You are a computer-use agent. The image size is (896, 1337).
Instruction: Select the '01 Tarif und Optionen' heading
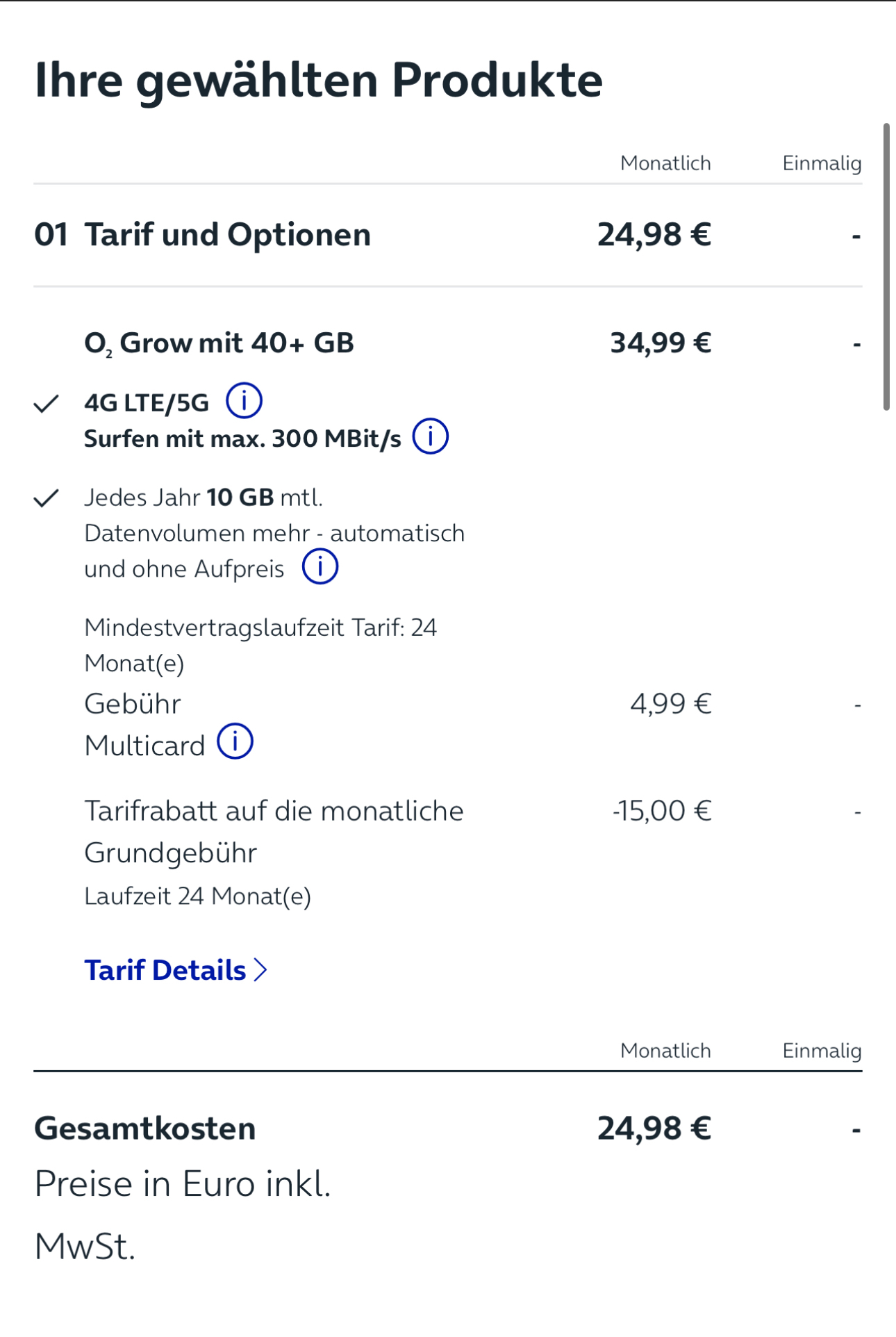(x=202, y=235)
